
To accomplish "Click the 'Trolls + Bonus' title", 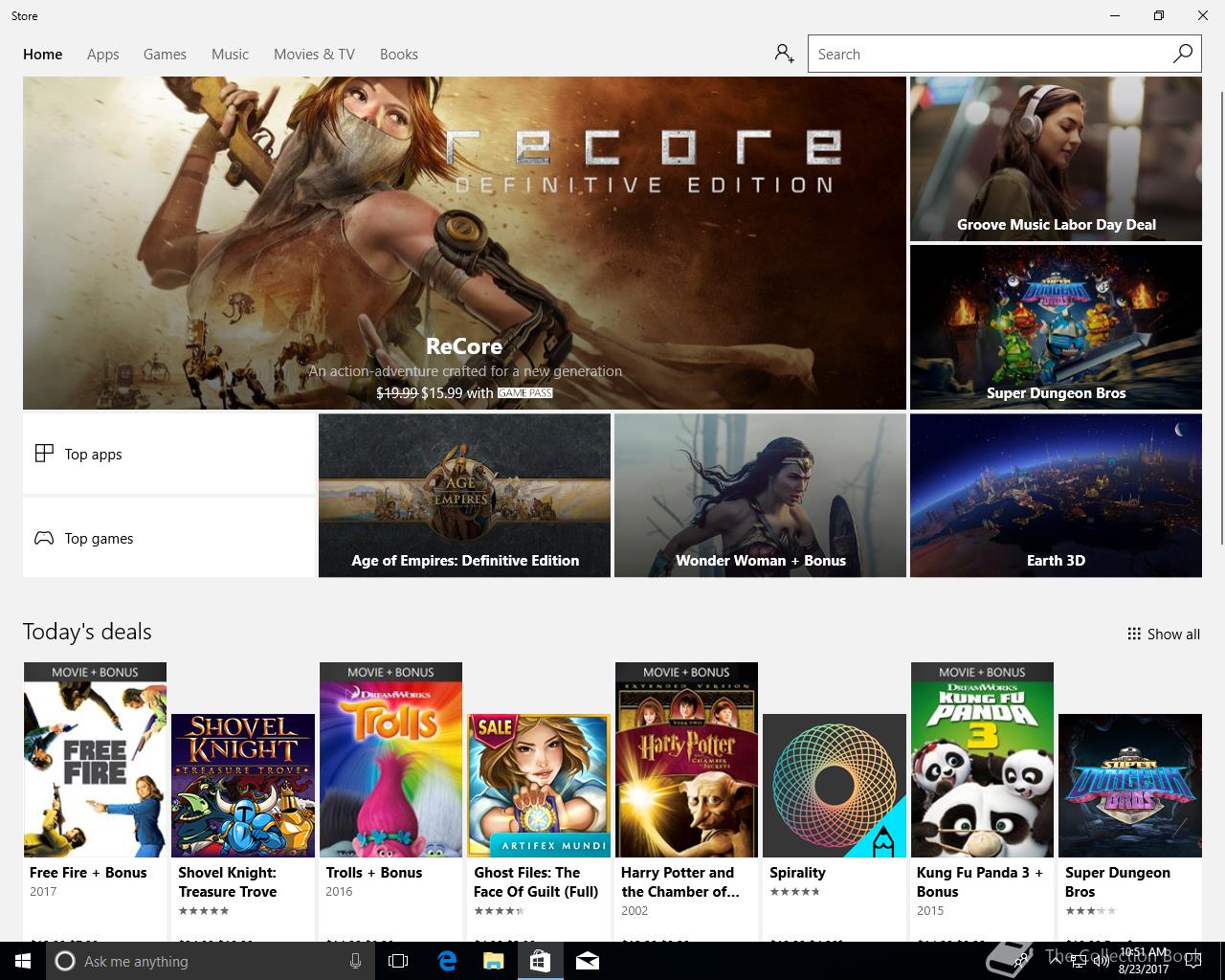I will [374, 873].
